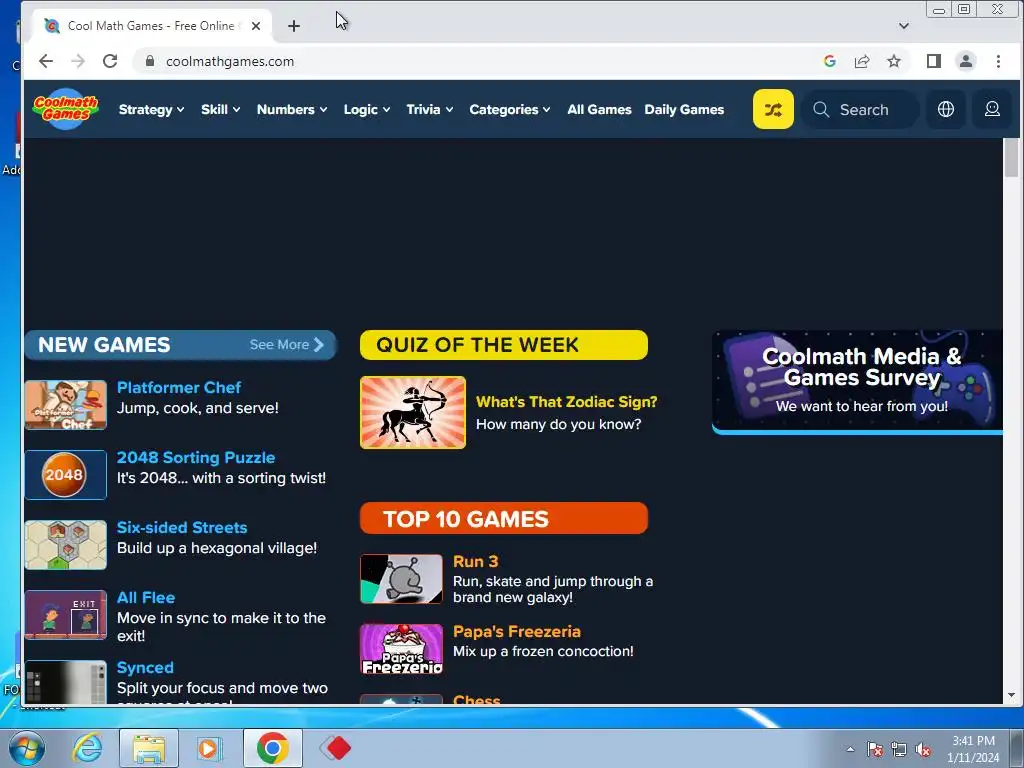Toggle the browser side panel icon
Screen dimensions: 1024x768
point(933,61)
